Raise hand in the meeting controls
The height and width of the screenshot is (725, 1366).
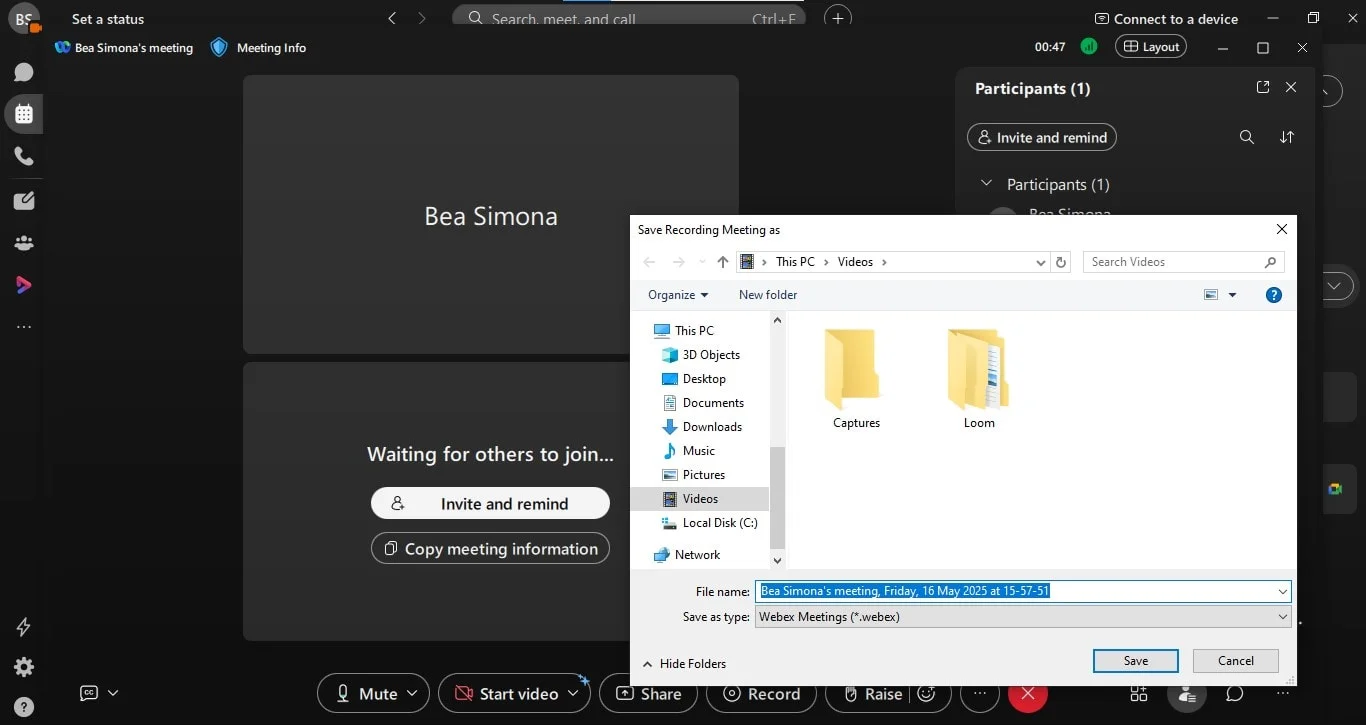coord(872,693)
